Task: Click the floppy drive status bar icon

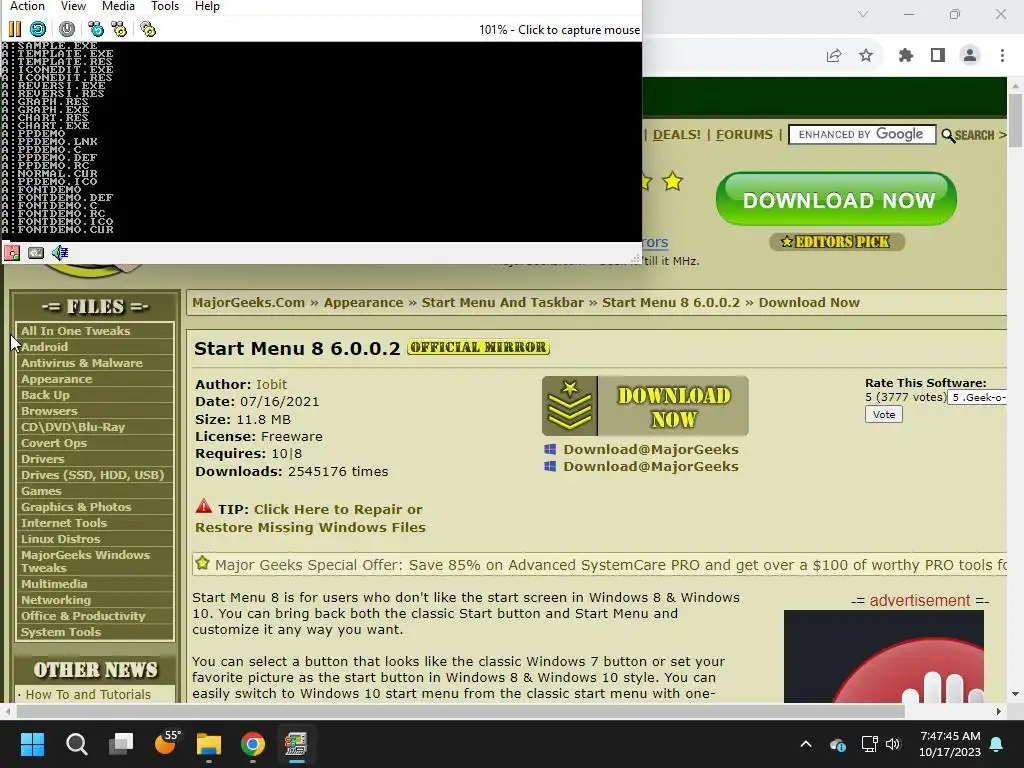Action: point(12,253)
